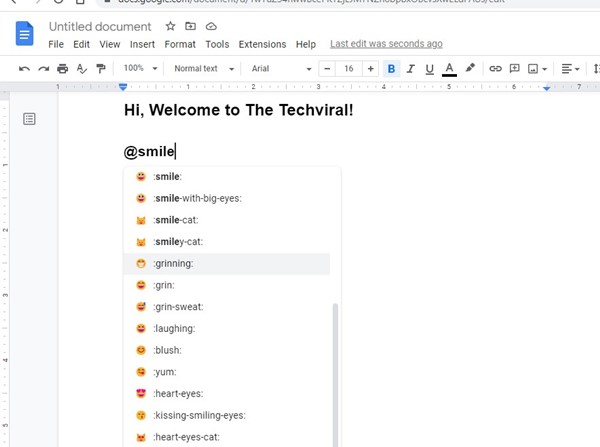Open text alignment options

click(x=570, y=69)
